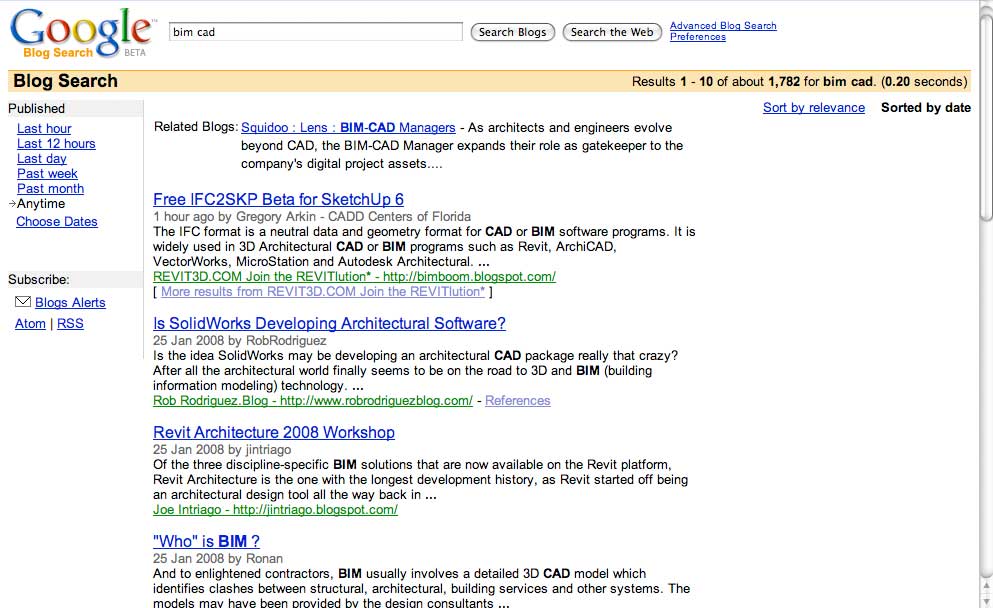Image resolution: width=993 pixels, height=608 pixels.
Task: Open the Choose Dates link
Action: coord(57,222)
